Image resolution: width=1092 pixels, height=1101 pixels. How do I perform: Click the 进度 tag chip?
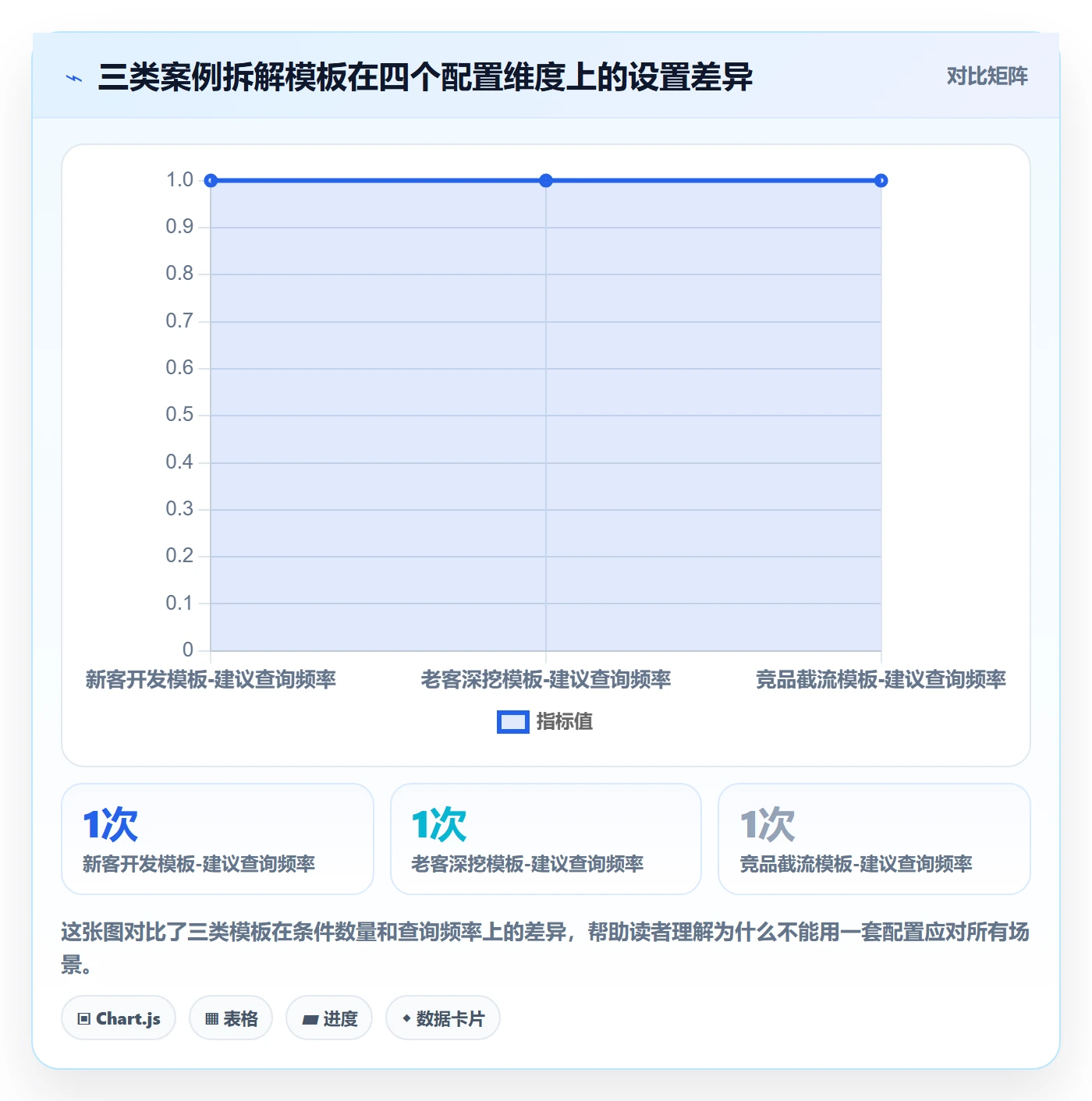click(x=329, y=1018)
